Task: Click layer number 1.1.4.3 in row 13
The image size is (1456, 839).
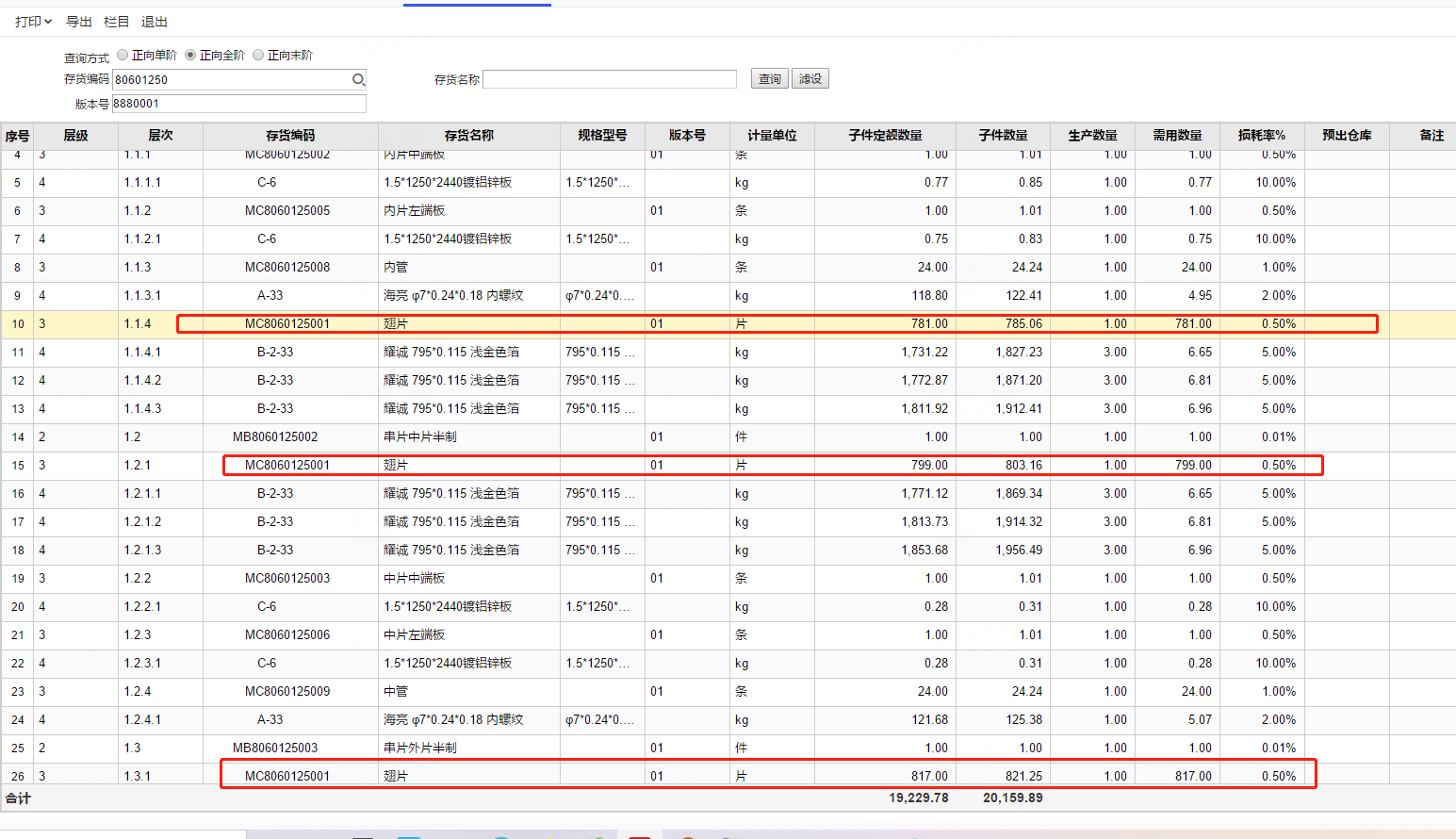Action: pos(142,409)
